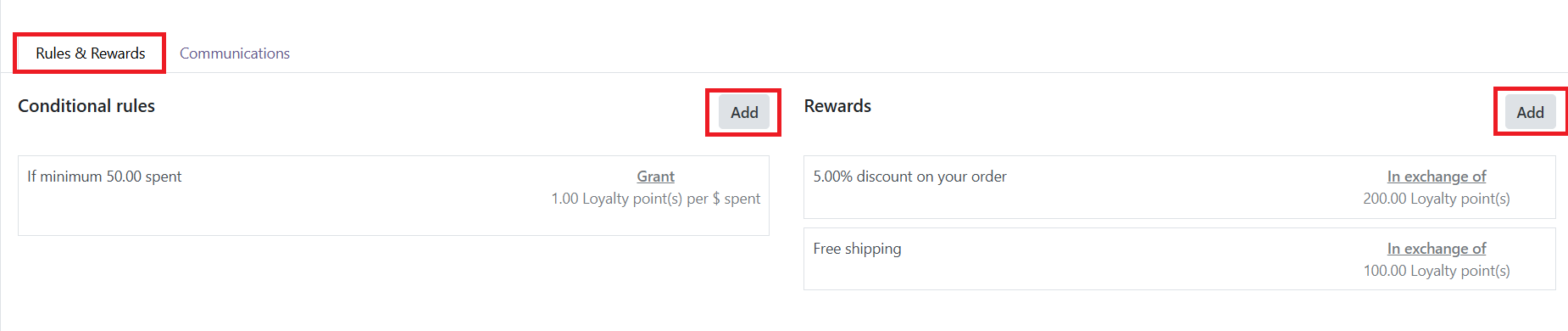Select the '5.00% discount on your order' text

(909, 177)
